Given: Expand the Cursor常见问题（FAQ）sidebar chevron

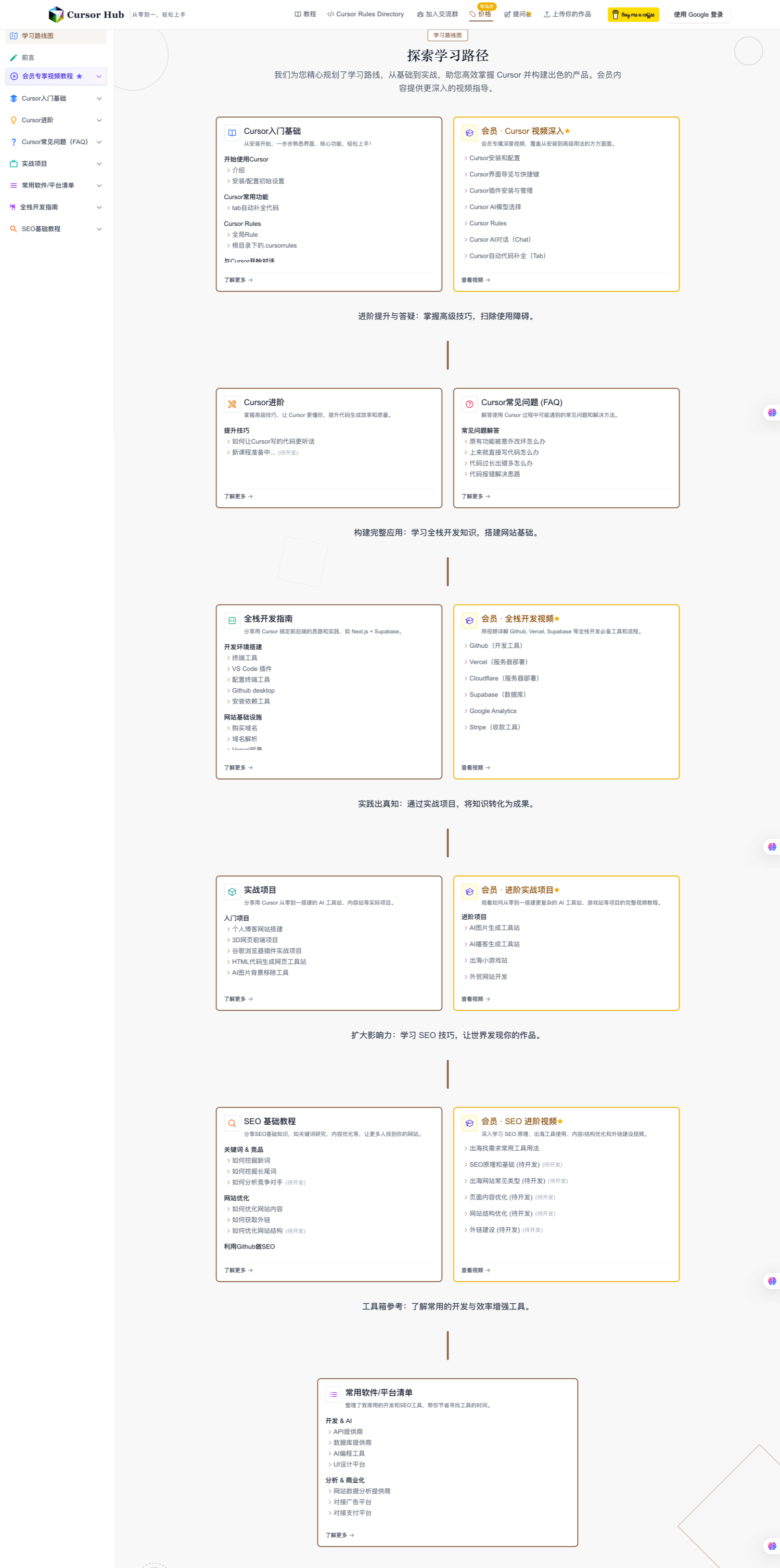Looking at the screenshot, I should (x=99, y=143).
